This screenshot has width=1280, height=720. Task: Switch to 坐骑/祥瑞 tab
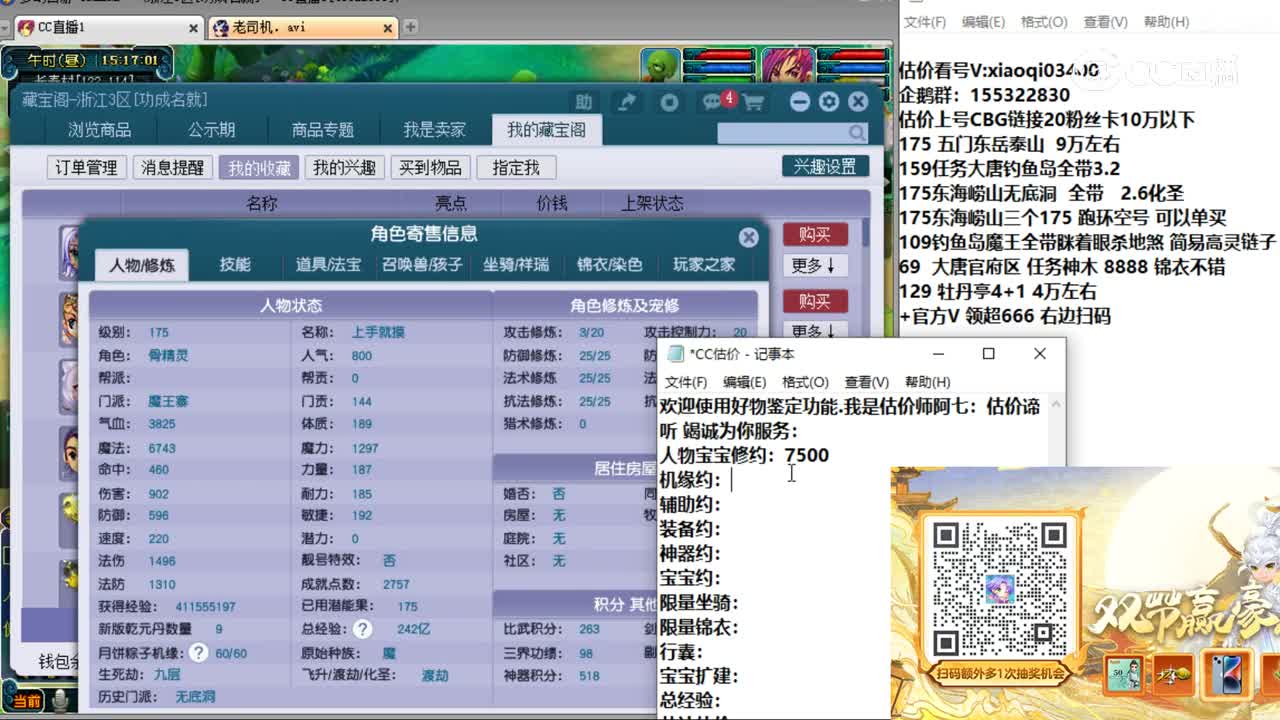pyautogui.click(x=516, y=264)
